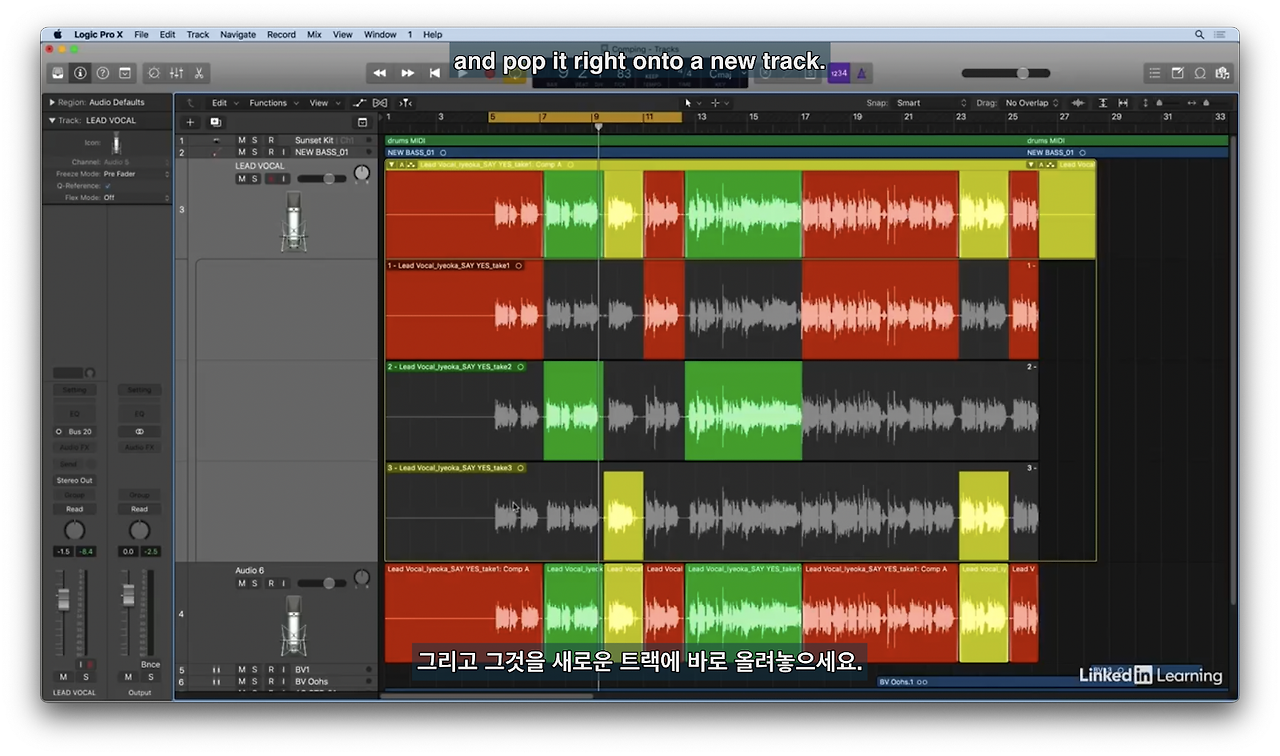Click the Rewind transport button
The width and height of the screenshot is (1280, 756).
[x=380, y=73]
